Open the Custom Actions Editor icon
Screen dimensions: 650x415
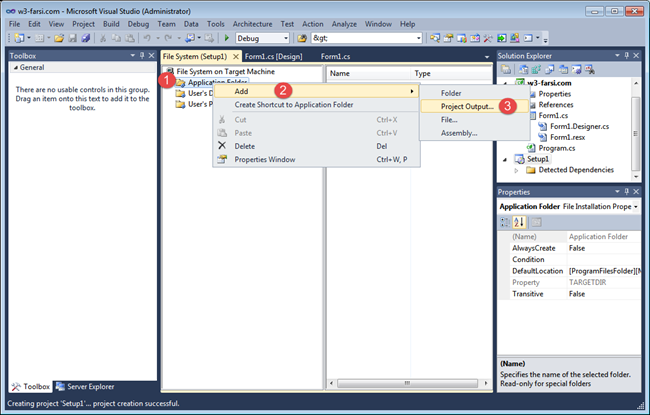tap(577, 70)
